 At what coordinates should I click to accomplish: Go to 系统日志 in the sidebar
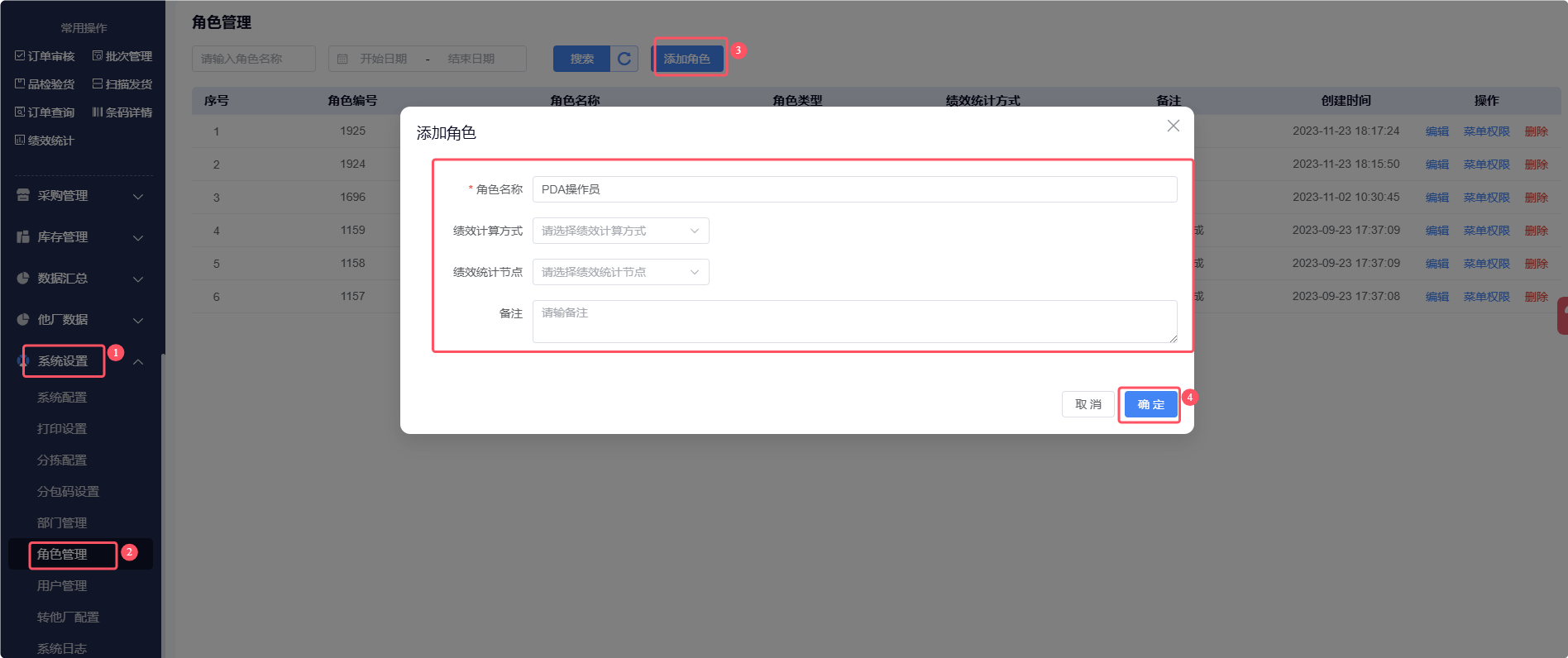coord(62,649)
